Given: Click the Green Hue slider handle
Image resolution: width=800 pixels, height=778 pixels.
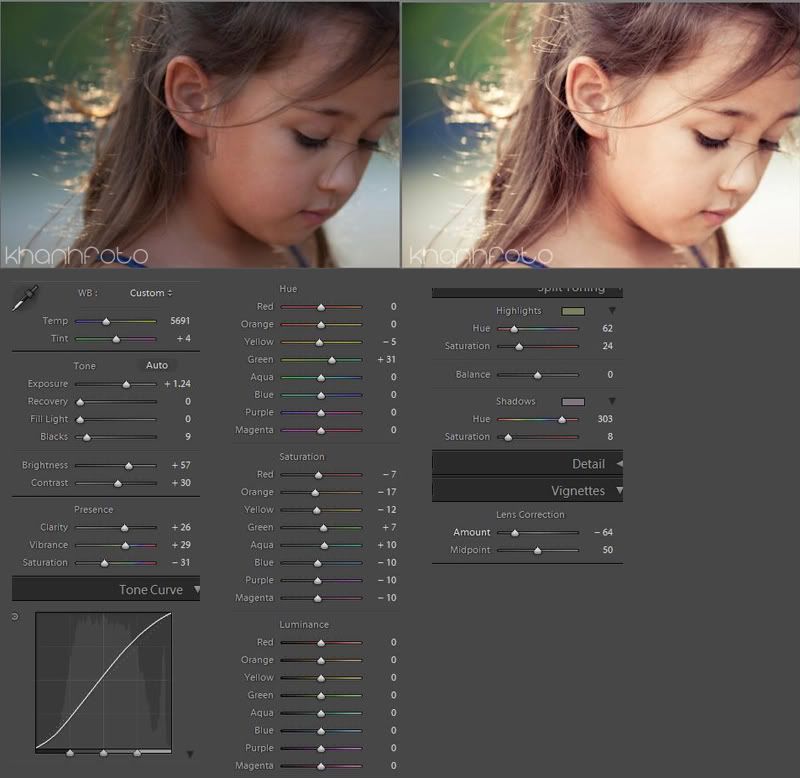Looking at the screenshot, I should point(332,360).
